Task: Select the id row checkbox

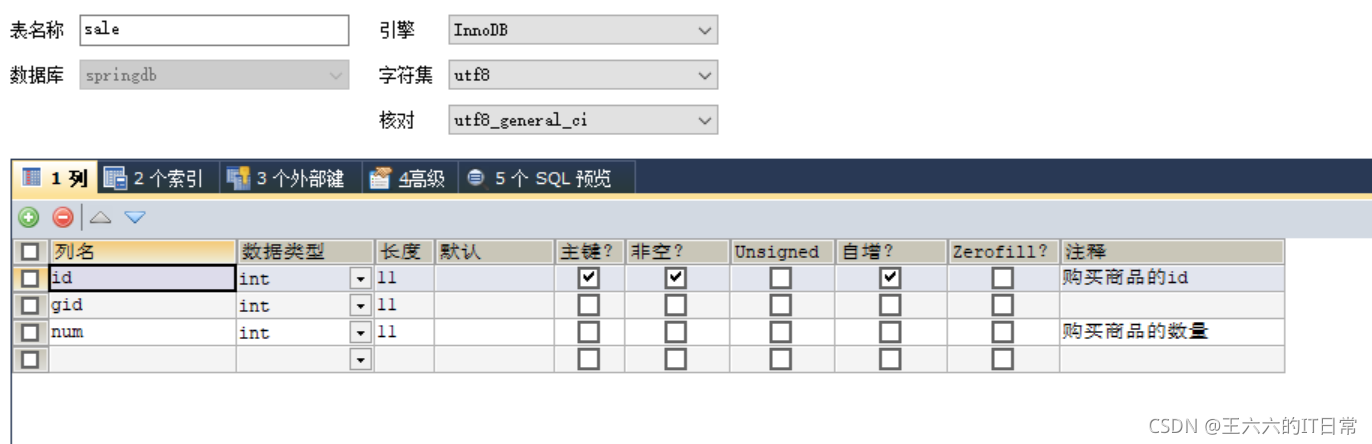Action: (x=30, y=278)
